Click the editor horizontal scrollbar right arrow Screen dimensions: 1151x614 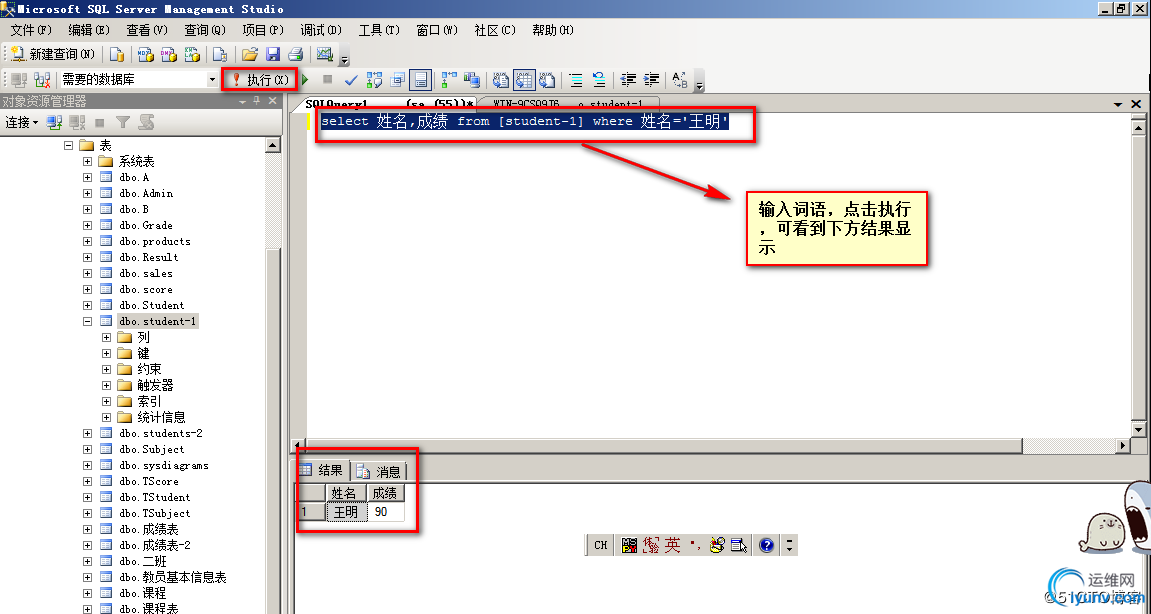pos(1123,445)
